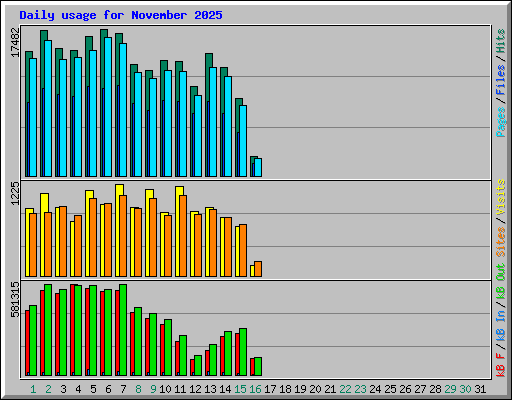
Task: Click the kB F legend label
Action: pyautogui.click(x=500, y=365)
